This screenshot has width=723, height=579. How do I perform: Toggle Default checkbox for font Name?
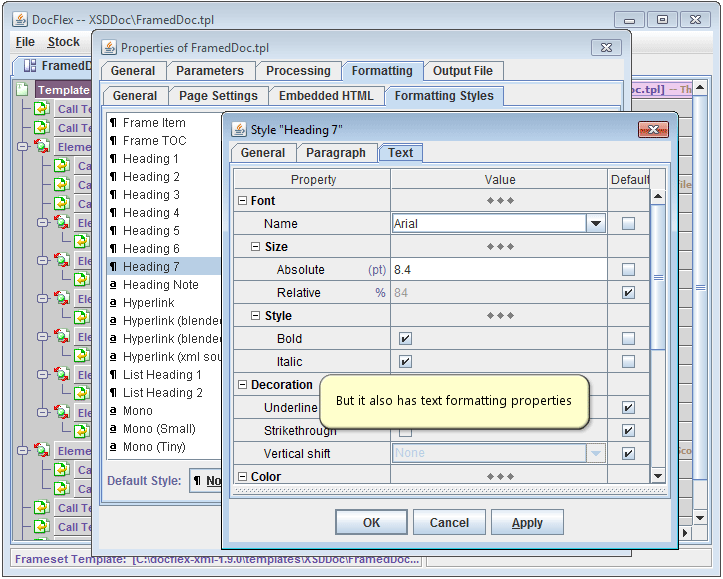pyautogui.click(x=628, y=224)
